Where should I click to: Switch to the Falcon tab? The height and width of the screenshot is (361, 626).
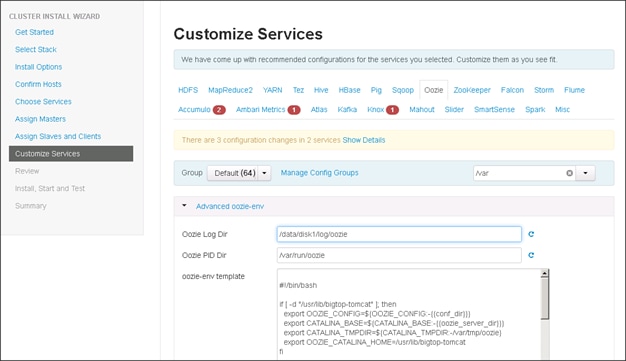[512, 90]
